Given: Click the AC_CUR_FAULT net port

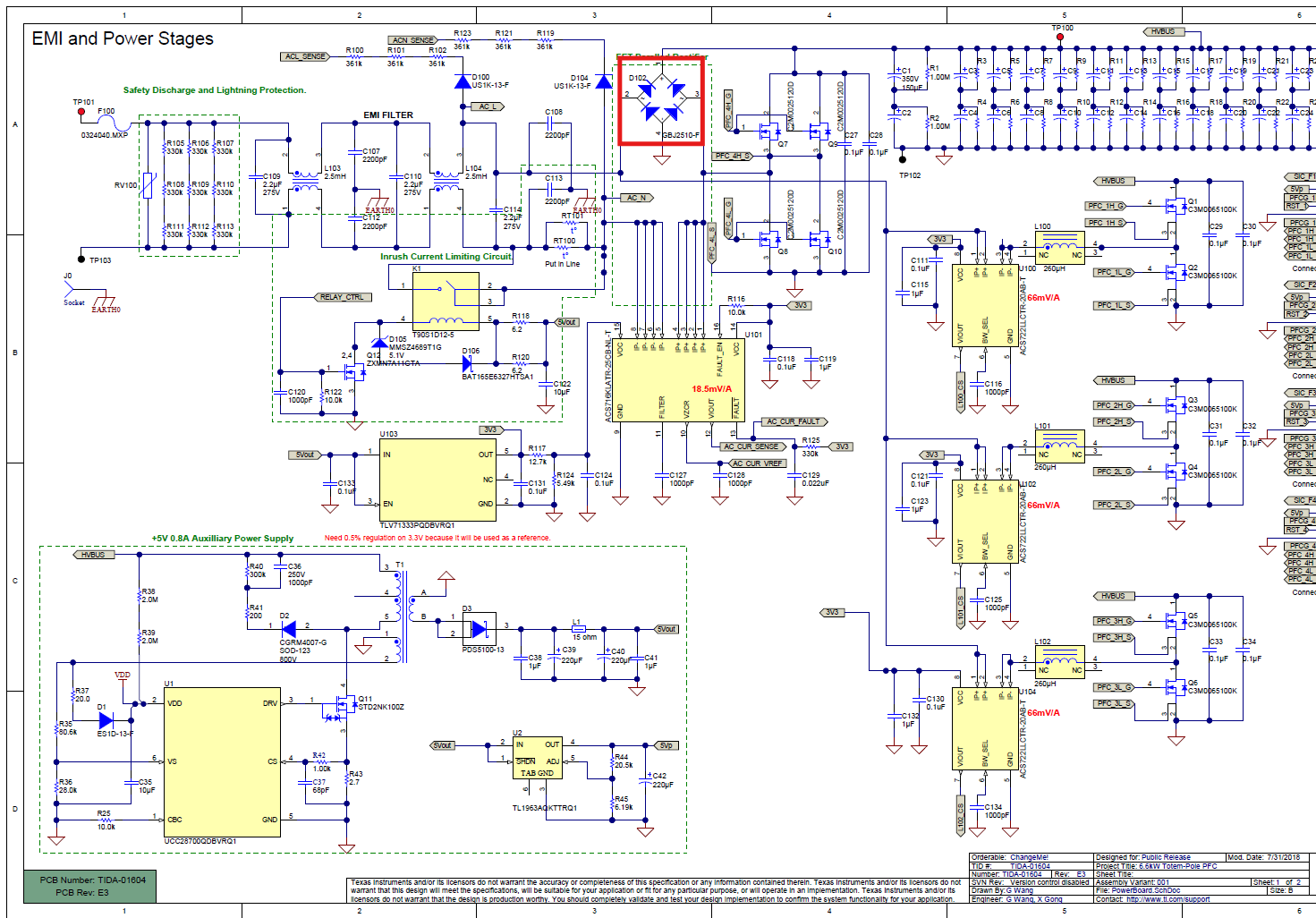Looking at the screenshot, I should 794,421.
